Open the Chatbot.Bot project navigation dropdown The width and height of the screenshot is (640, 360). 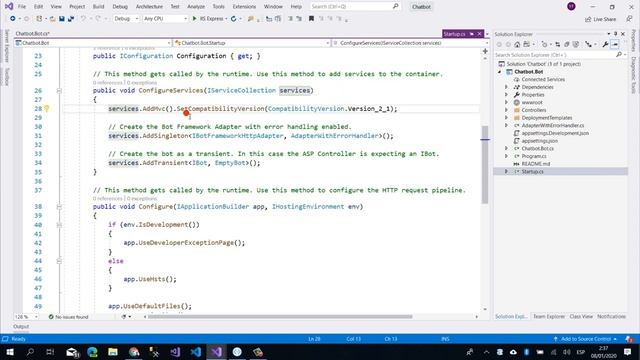click(93, 43)
